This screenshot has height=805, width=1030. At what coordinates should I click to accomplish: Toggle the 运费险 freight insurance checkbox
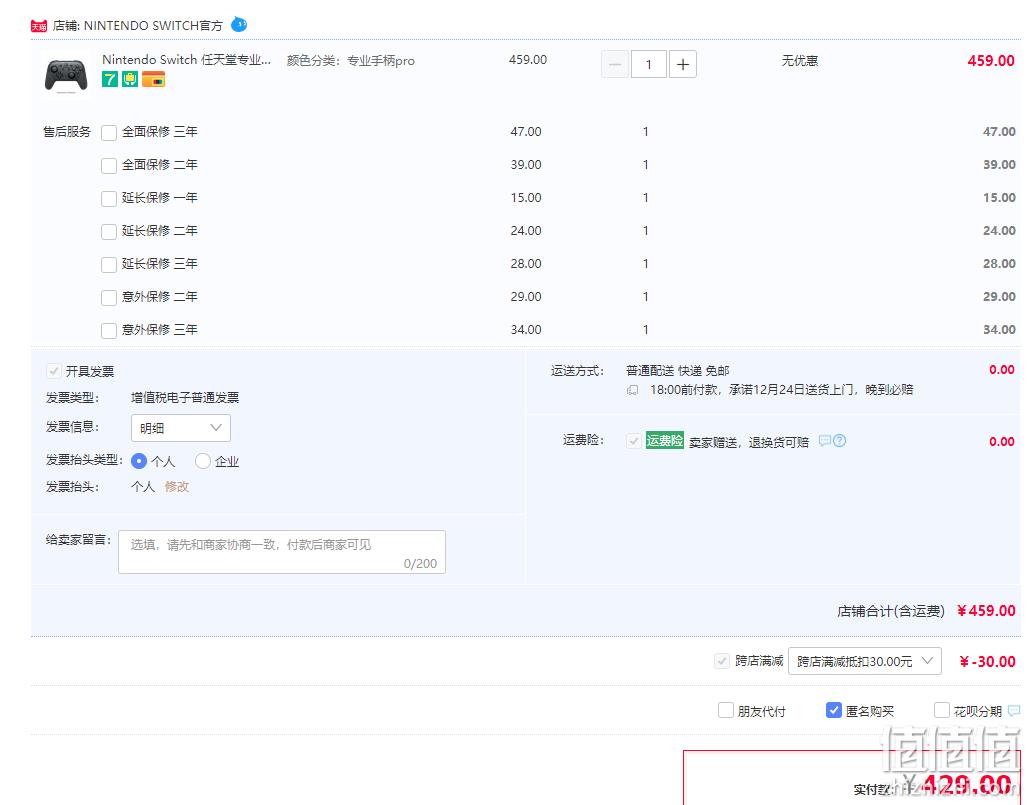(634, 441)
